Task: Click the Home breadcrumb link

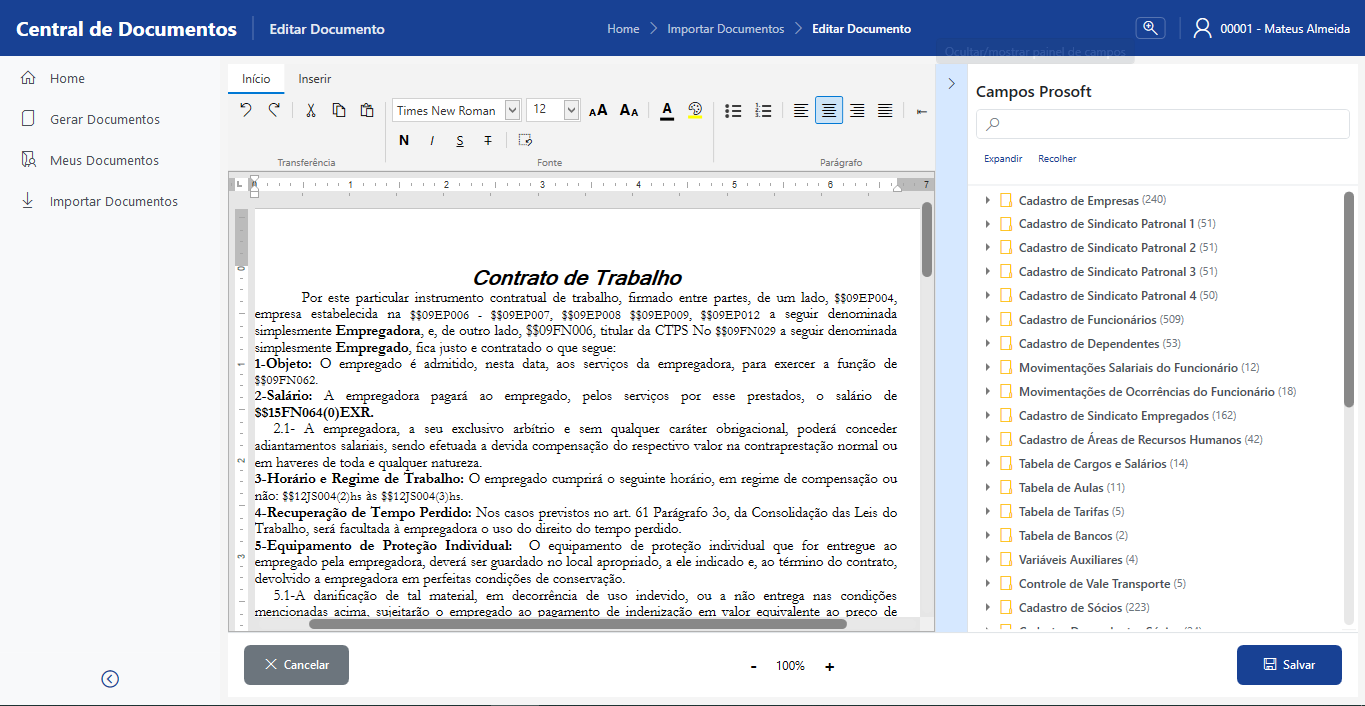Action: coord(623,29)
